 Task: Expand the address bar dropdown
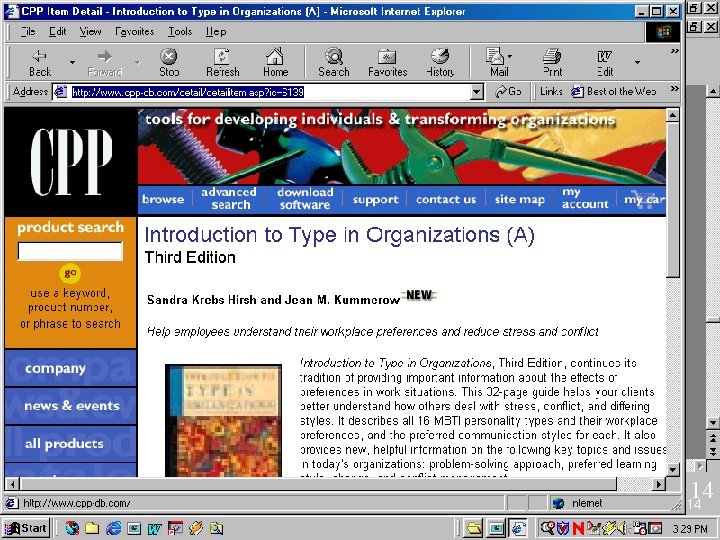[x=477, y=92]
